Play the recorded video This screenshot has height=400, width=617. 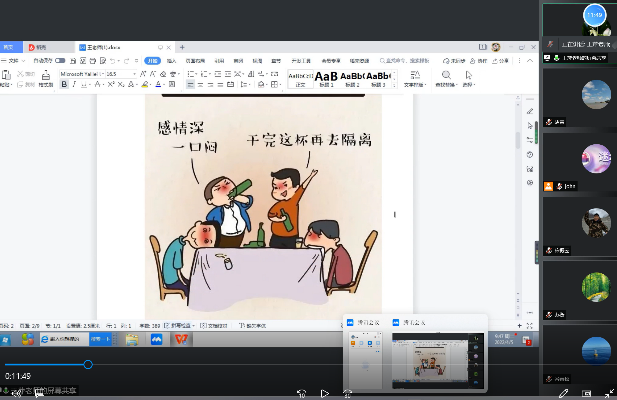pos(323,393)
